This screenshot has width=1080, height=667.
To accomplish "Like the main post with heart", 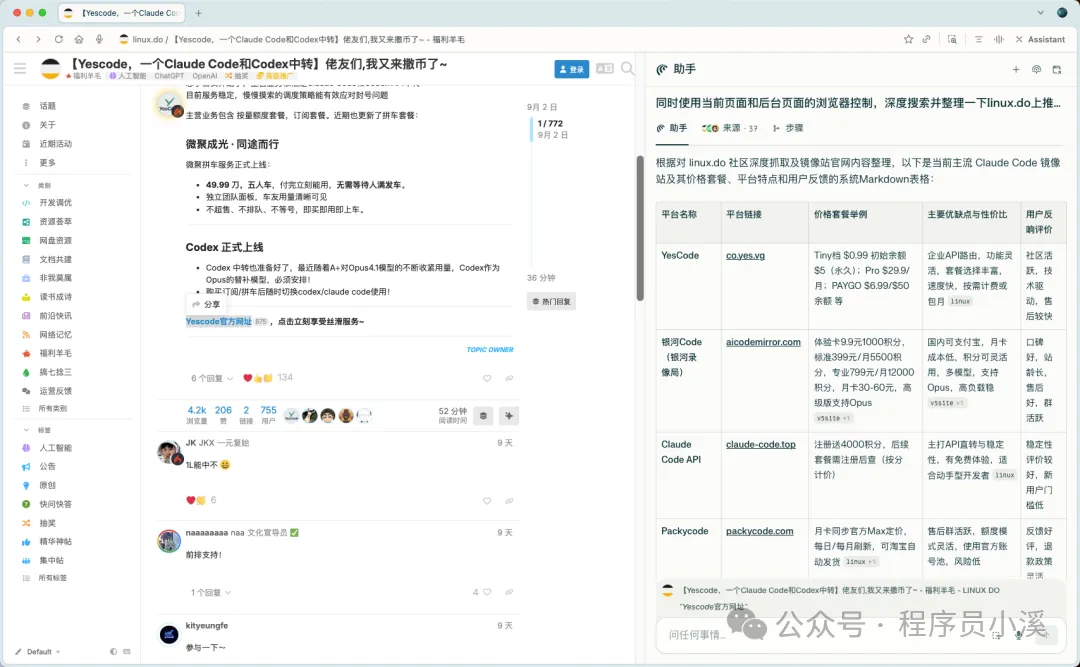I will [x=487, y=378].
